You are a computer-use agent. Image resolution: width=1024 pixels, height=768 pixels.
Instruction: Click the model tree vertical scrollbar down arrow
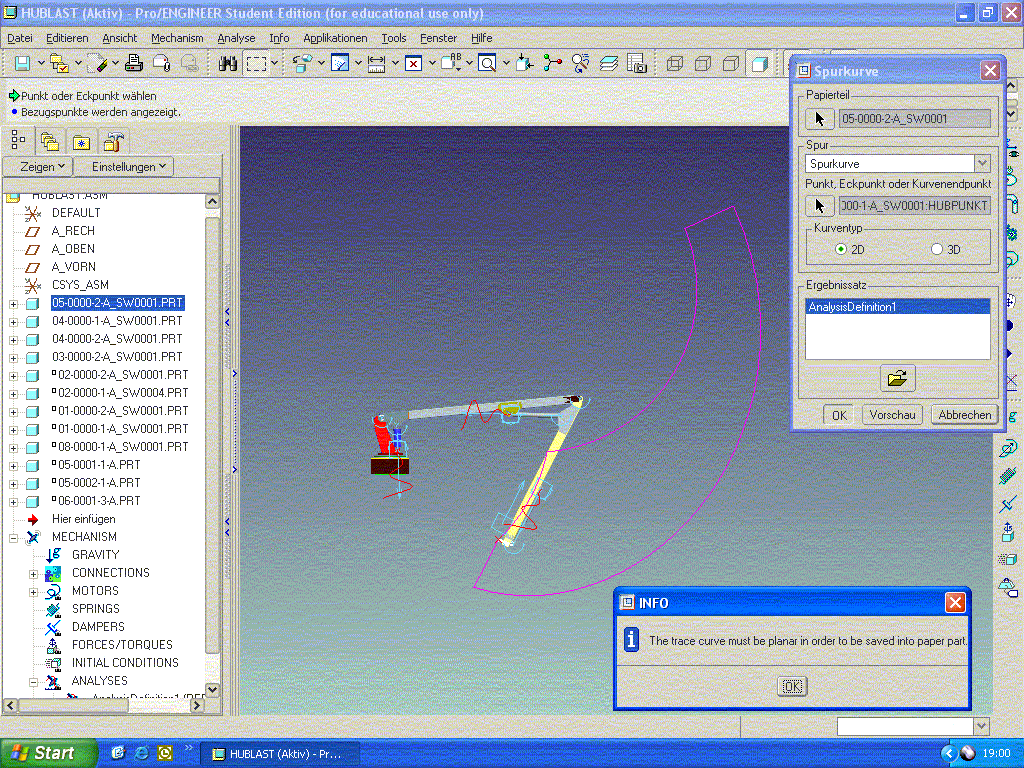(x=212, y=689)
